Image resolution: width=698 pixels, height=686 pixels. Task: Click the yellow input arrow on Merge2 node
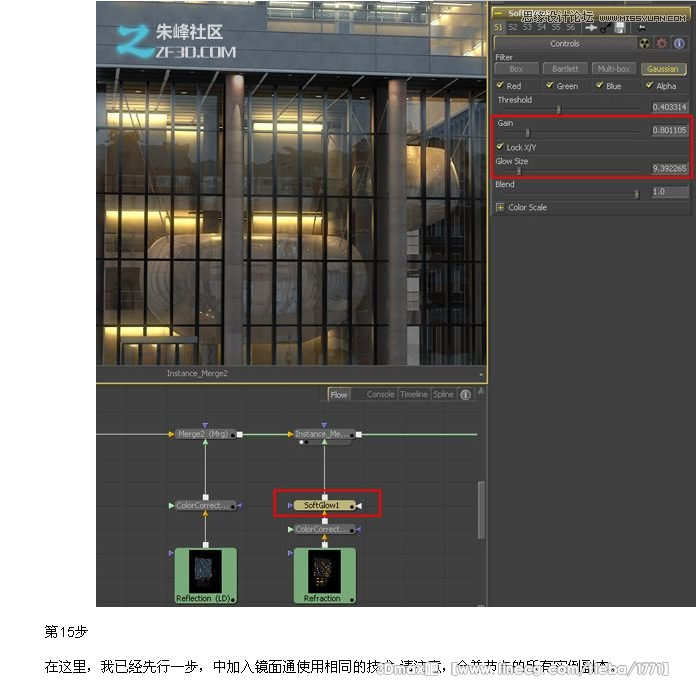[x=171, y=434]
